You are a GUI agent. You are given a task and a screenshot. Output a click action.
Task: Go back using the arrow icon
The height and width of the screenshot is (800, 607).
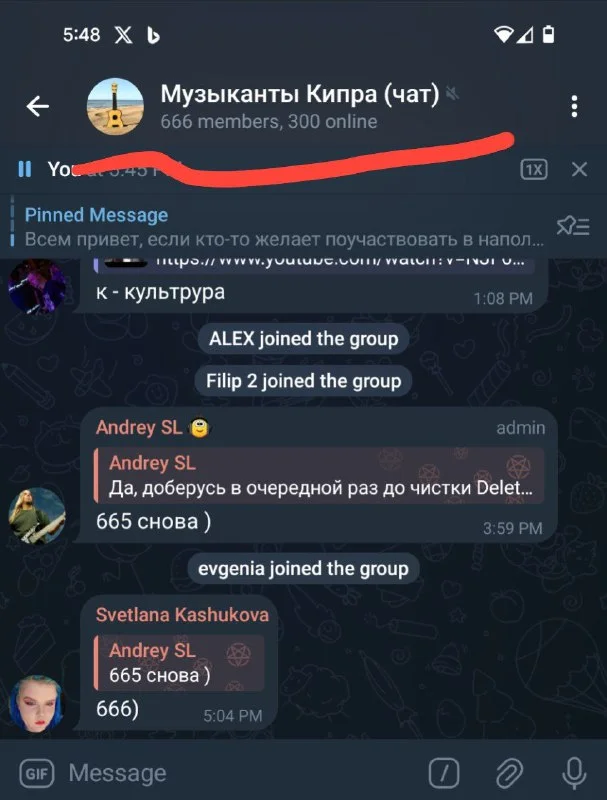38,106
